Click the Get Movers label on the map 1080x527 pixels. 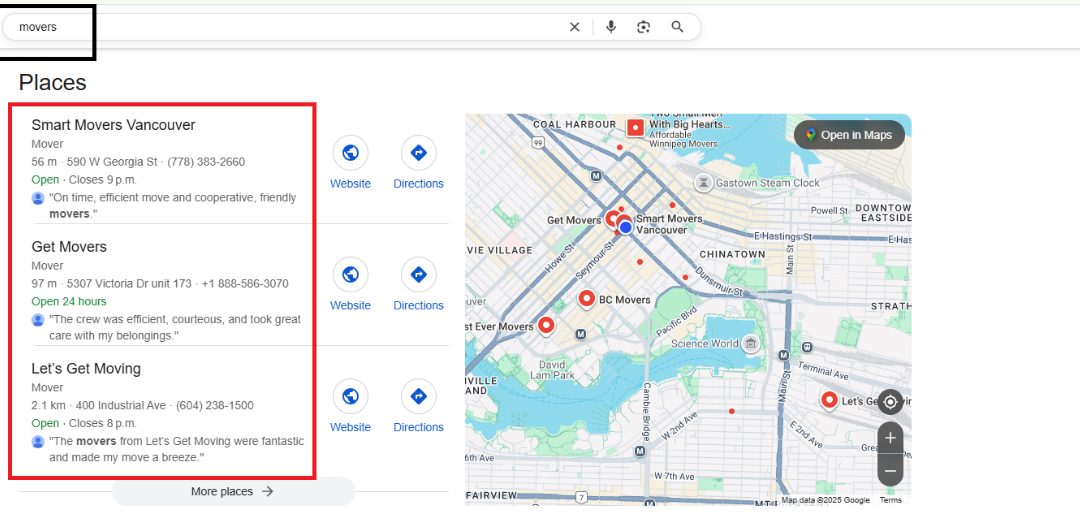pyautogui.click(x=574, y=220)
